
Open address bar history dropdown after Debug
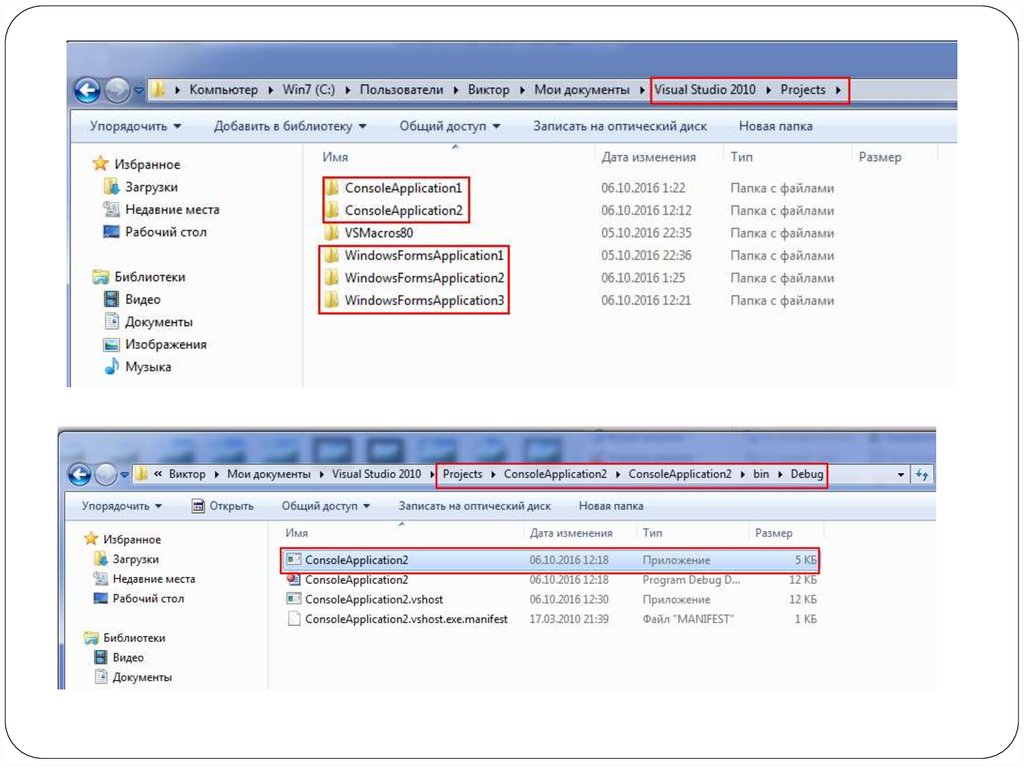(901, 474)
